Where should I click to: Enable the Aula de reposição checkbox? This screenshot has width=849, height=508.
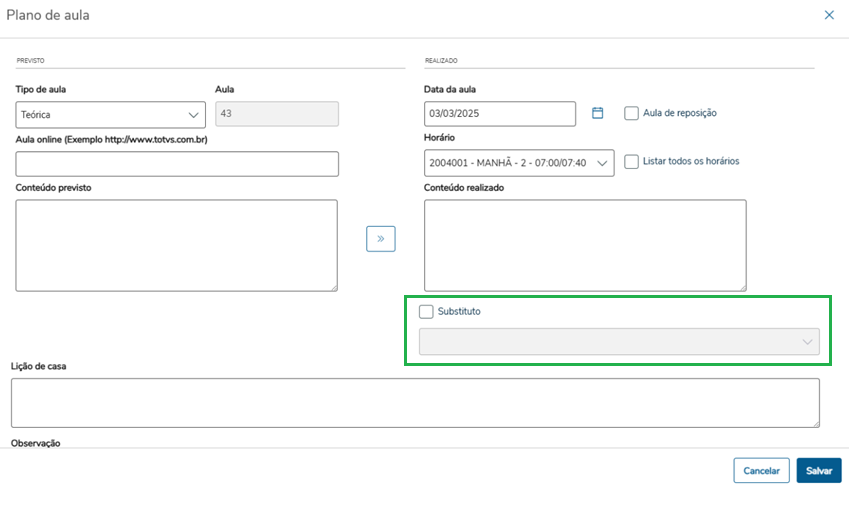(x=631, y=113)
